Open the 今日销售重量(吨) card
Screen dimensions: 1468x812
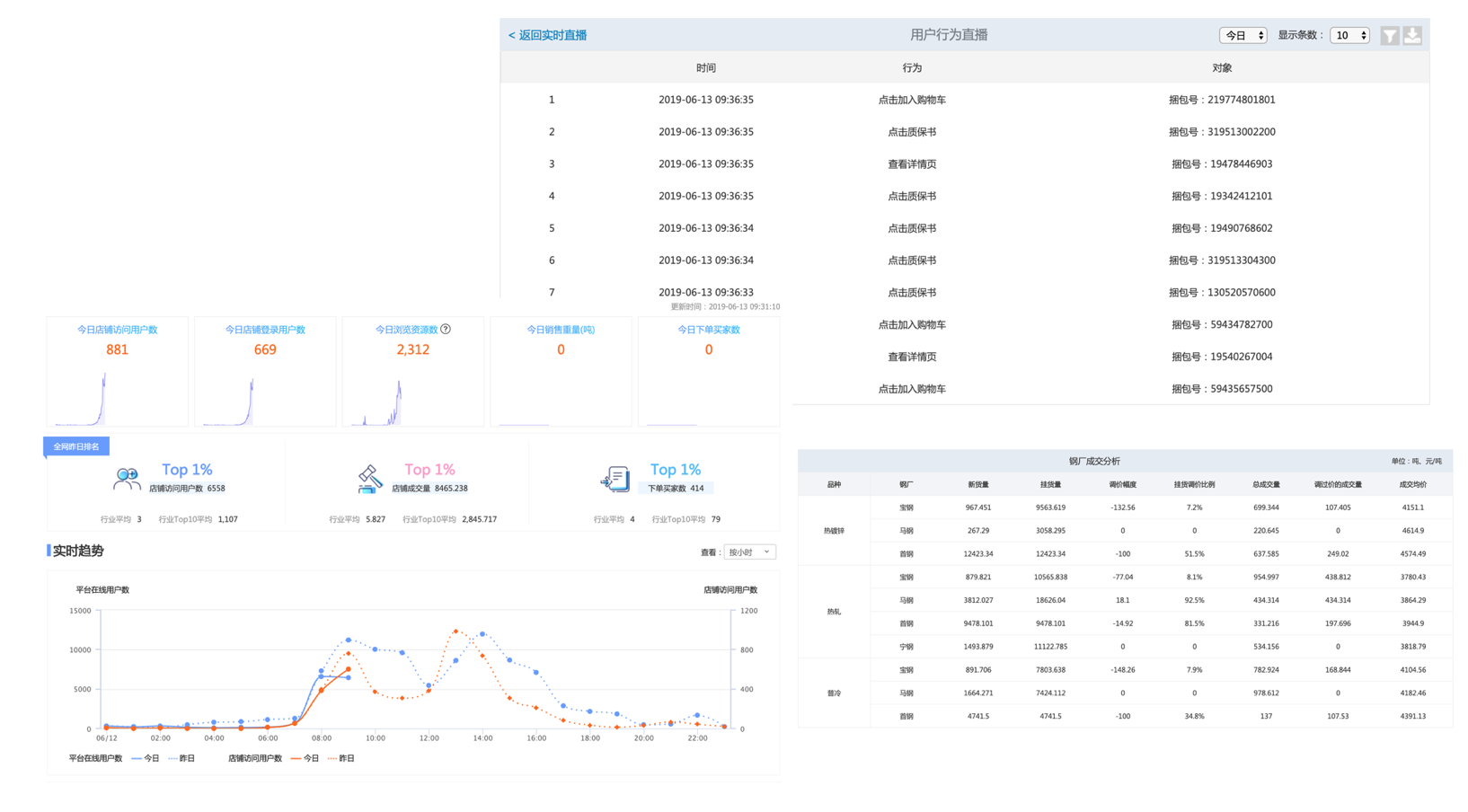point(561,371)
